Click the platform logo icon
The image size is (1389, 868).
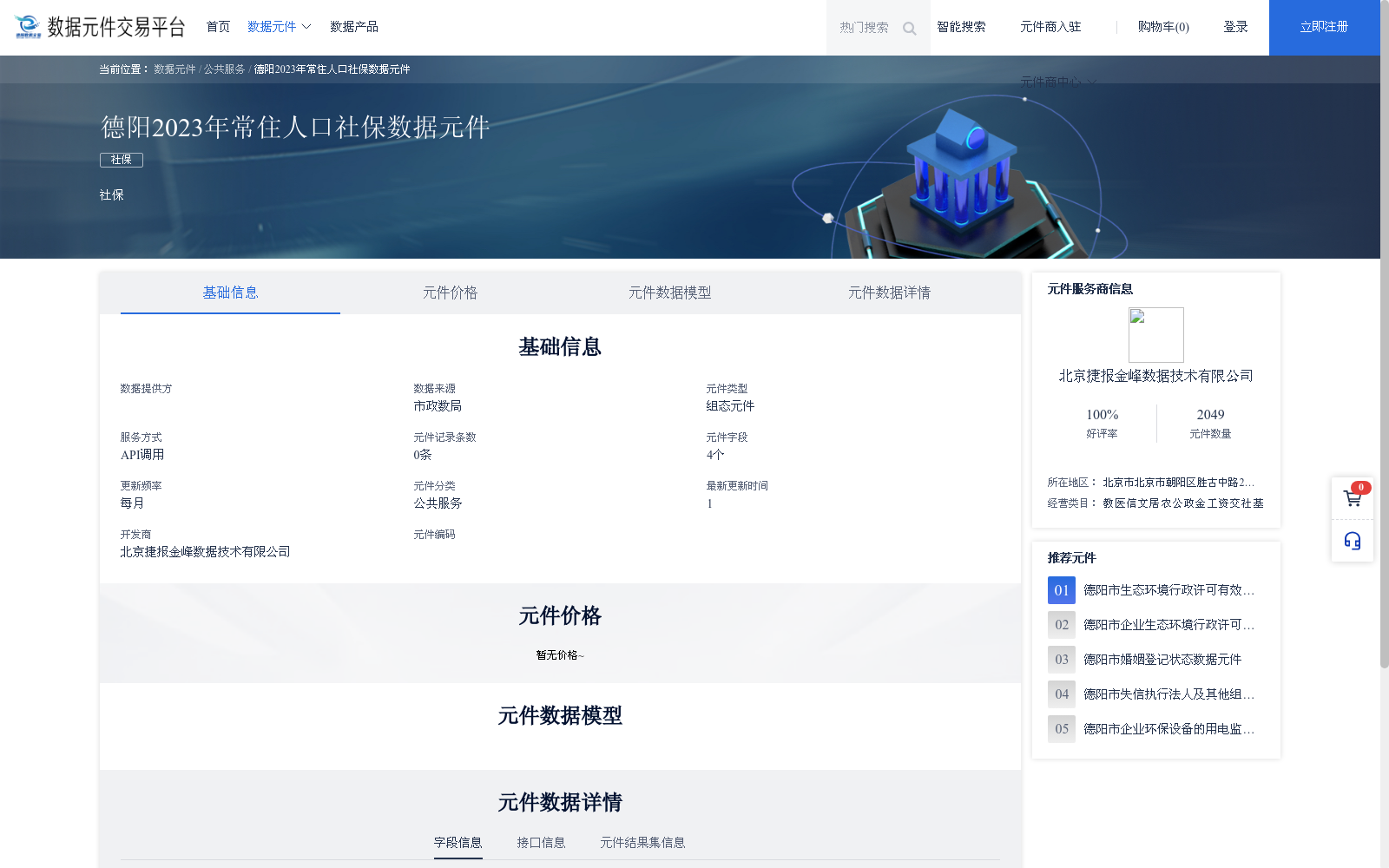pos(28,27)
